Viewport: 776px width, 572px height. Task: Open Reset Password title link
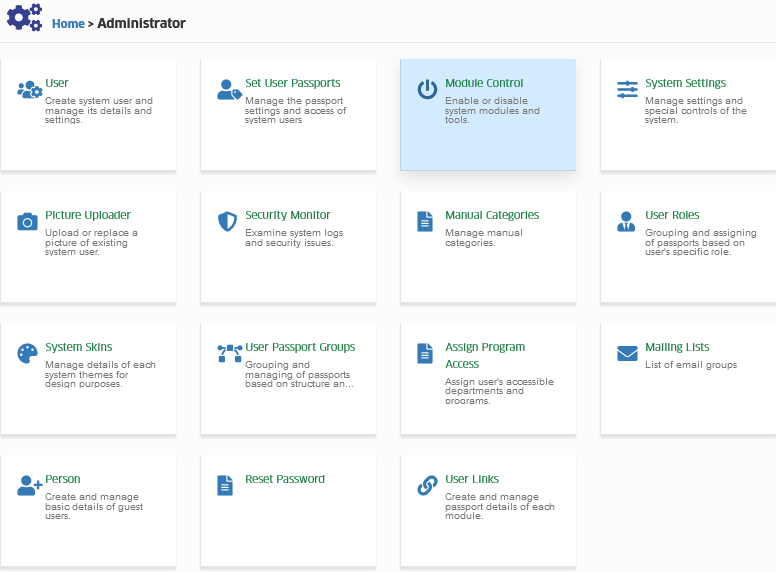(x=285, y=479)
